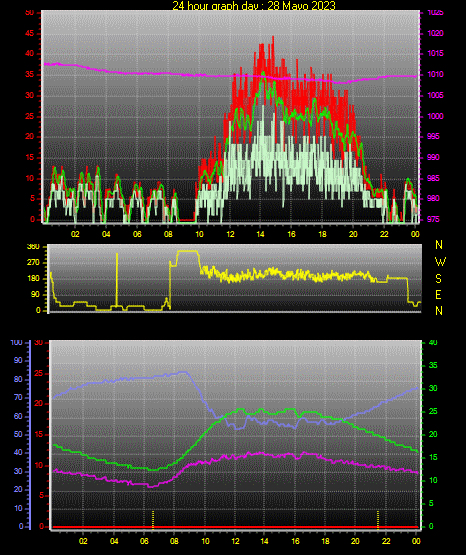Click the 1020 label on the magenta pressure axis
This screenshot has height=555, width=466.
click(436, 33)
